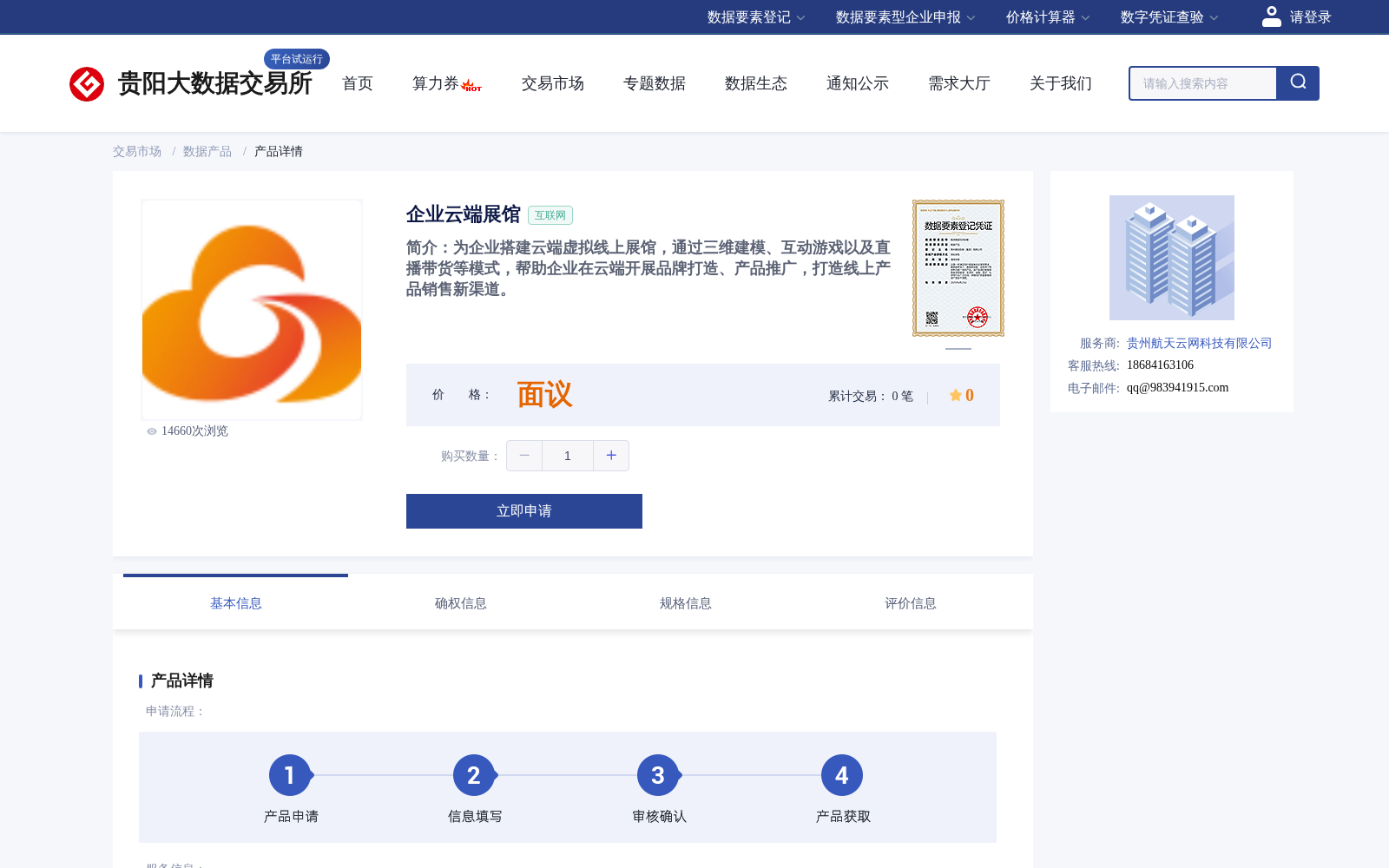Screen dimensions: 1389x868
Task: Open 通知公示 menu item
Action: pyautogui.click(x=858, y=83)
